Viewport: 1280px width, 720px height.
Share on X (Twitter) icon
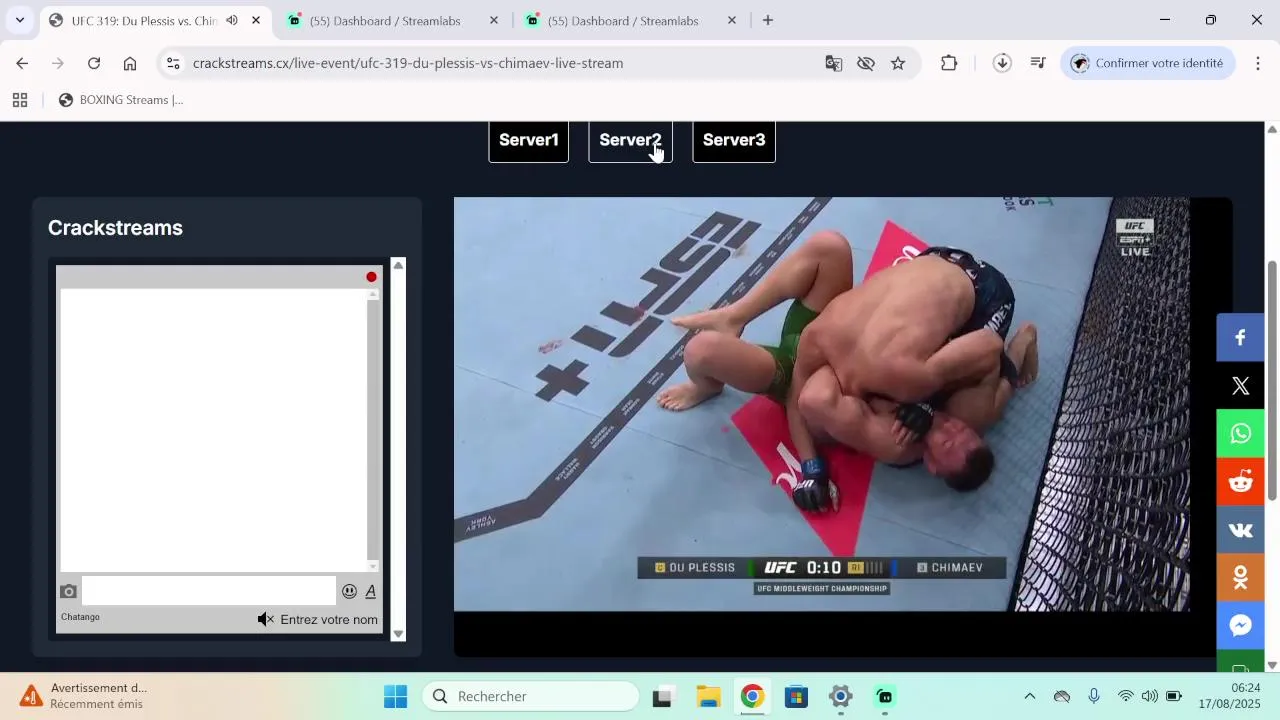point(1240,386)
